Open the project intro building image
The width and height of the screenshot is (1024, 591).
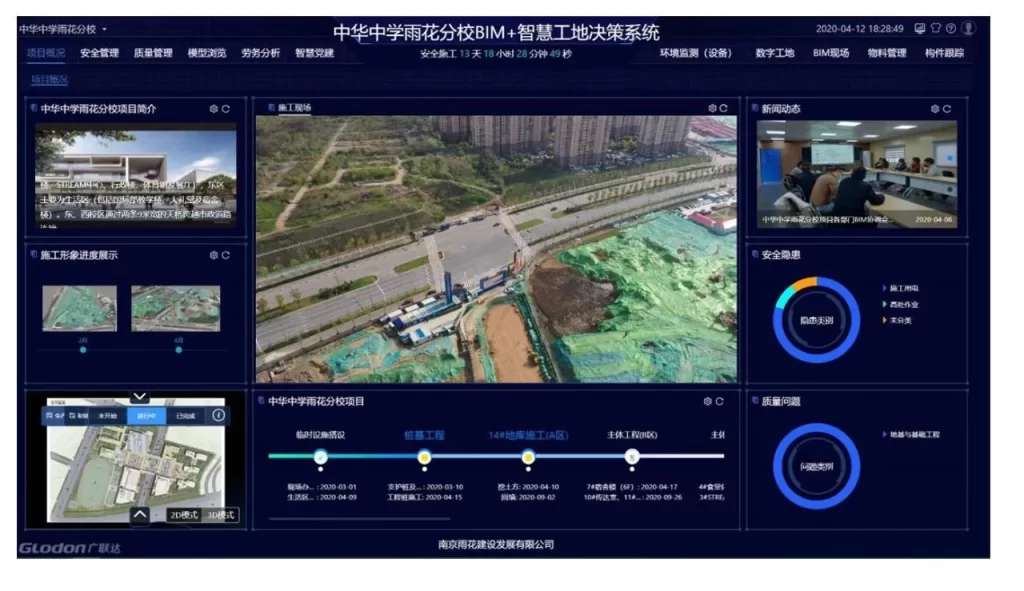[136, 178]
